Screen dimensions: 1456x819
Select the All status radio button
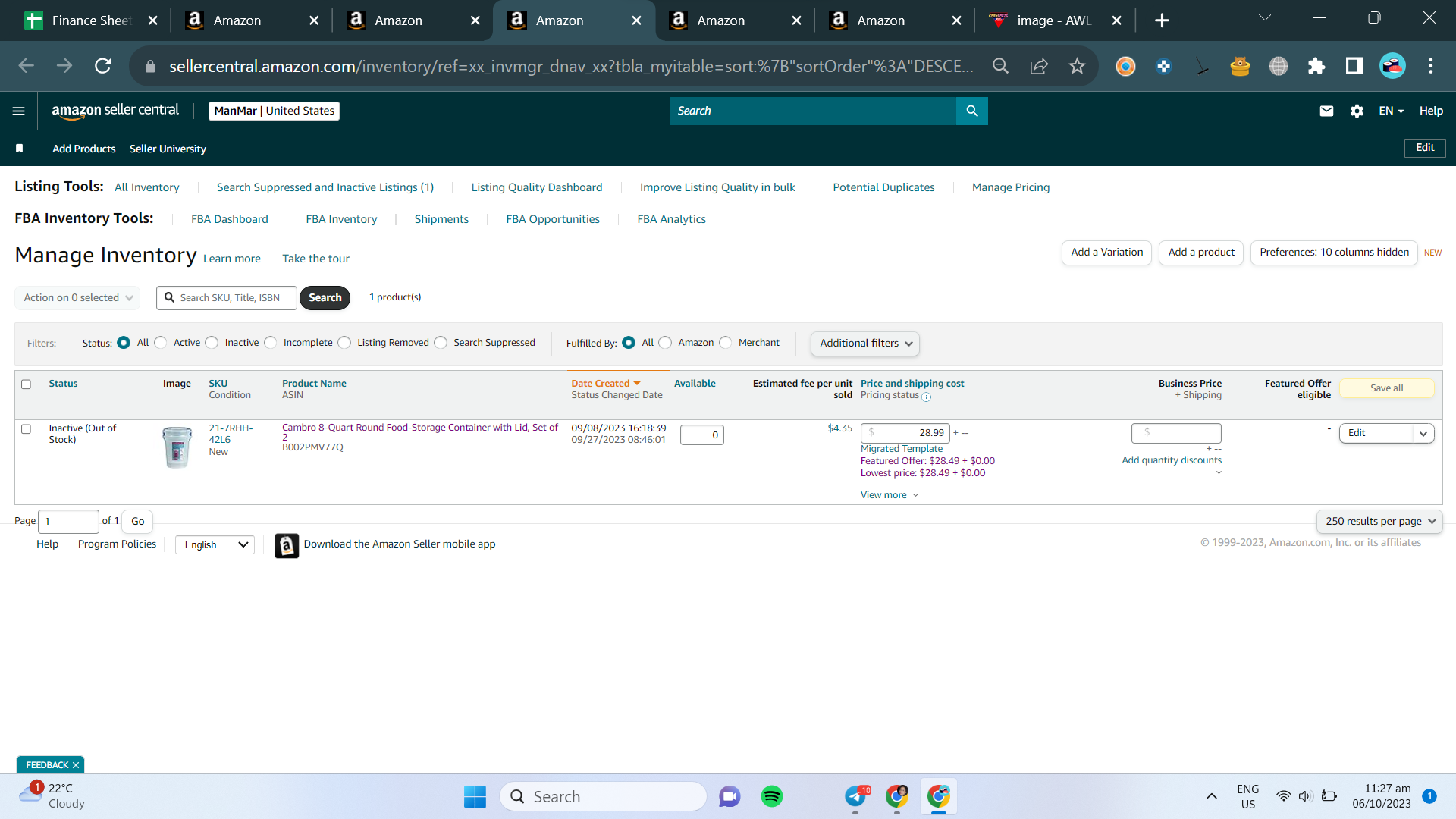click(x=124, y=343)
